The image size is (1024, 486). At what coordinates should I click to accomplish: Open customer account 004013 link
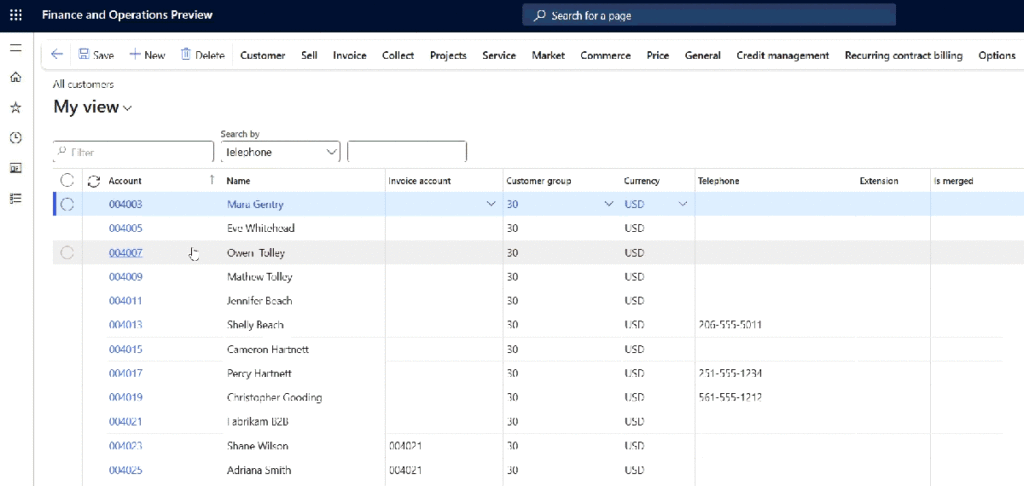click(125, 325)
